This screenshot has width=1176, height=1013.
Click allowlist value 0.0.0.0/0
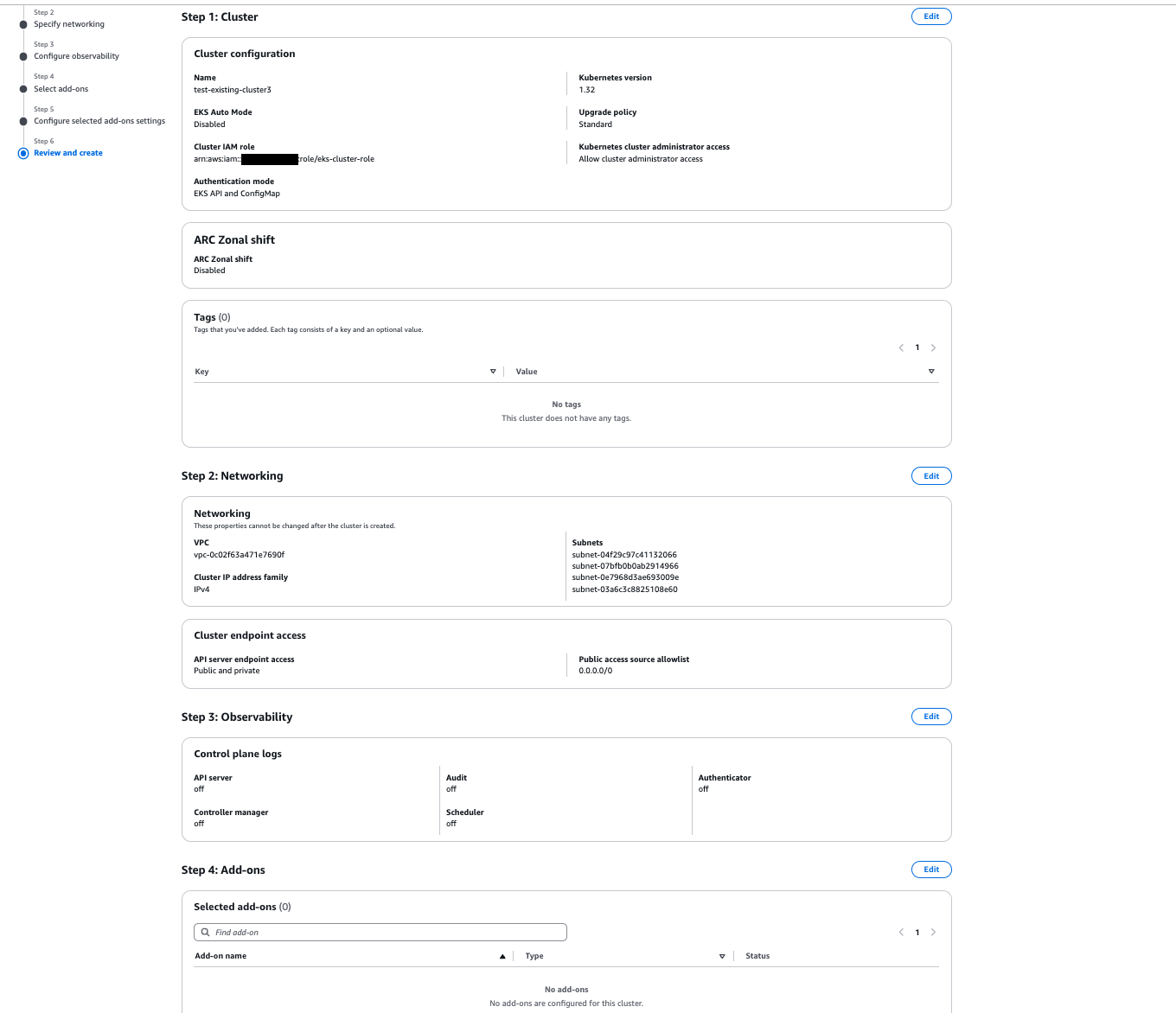596,671
